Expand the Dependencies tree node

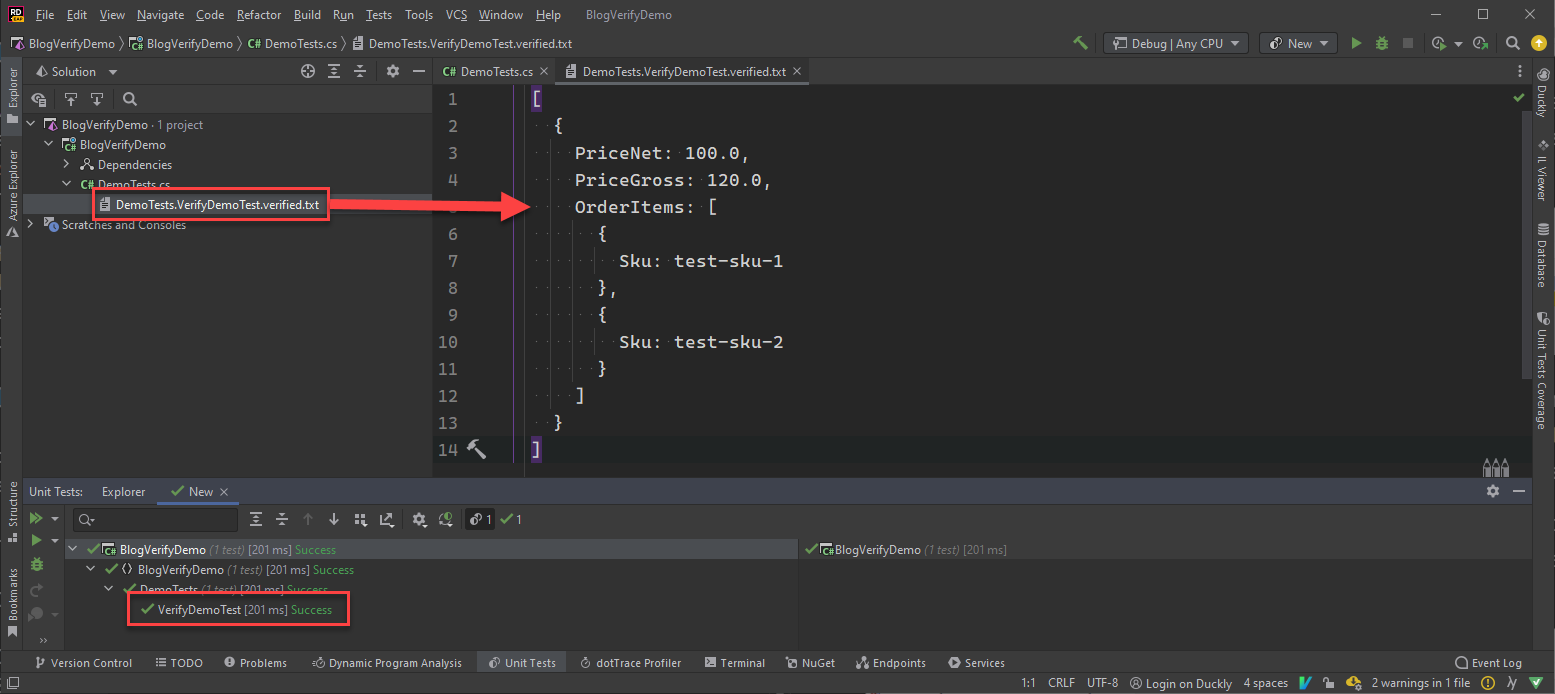(67, 165)
